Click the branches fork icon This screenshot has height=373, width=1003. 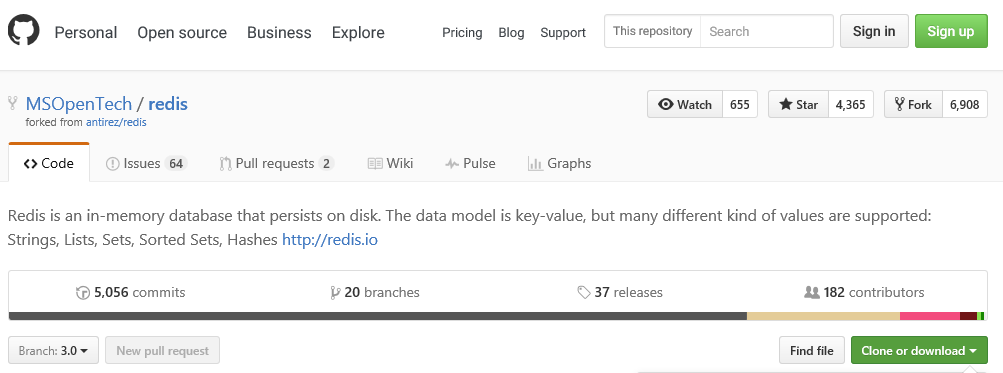(x=335, y=293)
